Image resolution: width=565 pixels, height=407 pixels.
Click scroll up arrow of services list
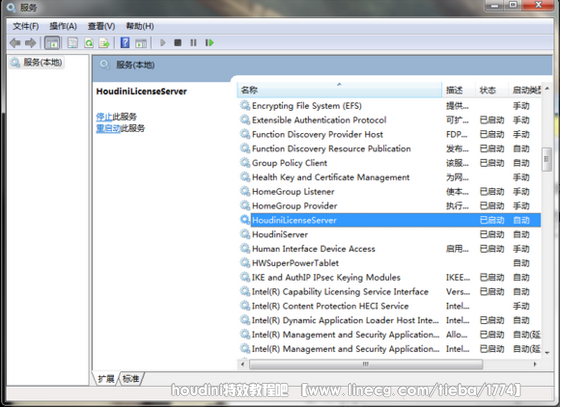[x=547, y=89]
